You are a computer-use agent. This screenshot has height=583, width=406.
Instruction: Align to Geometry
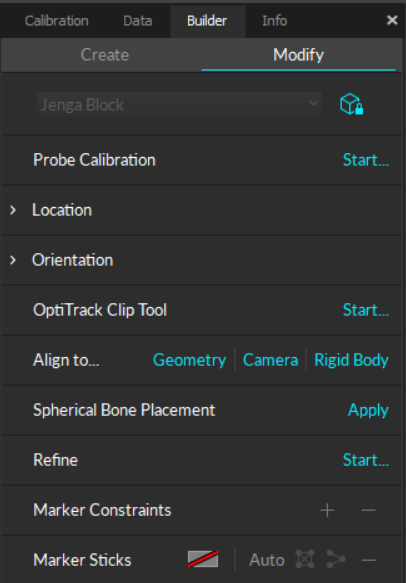click(x=189, y=360)
